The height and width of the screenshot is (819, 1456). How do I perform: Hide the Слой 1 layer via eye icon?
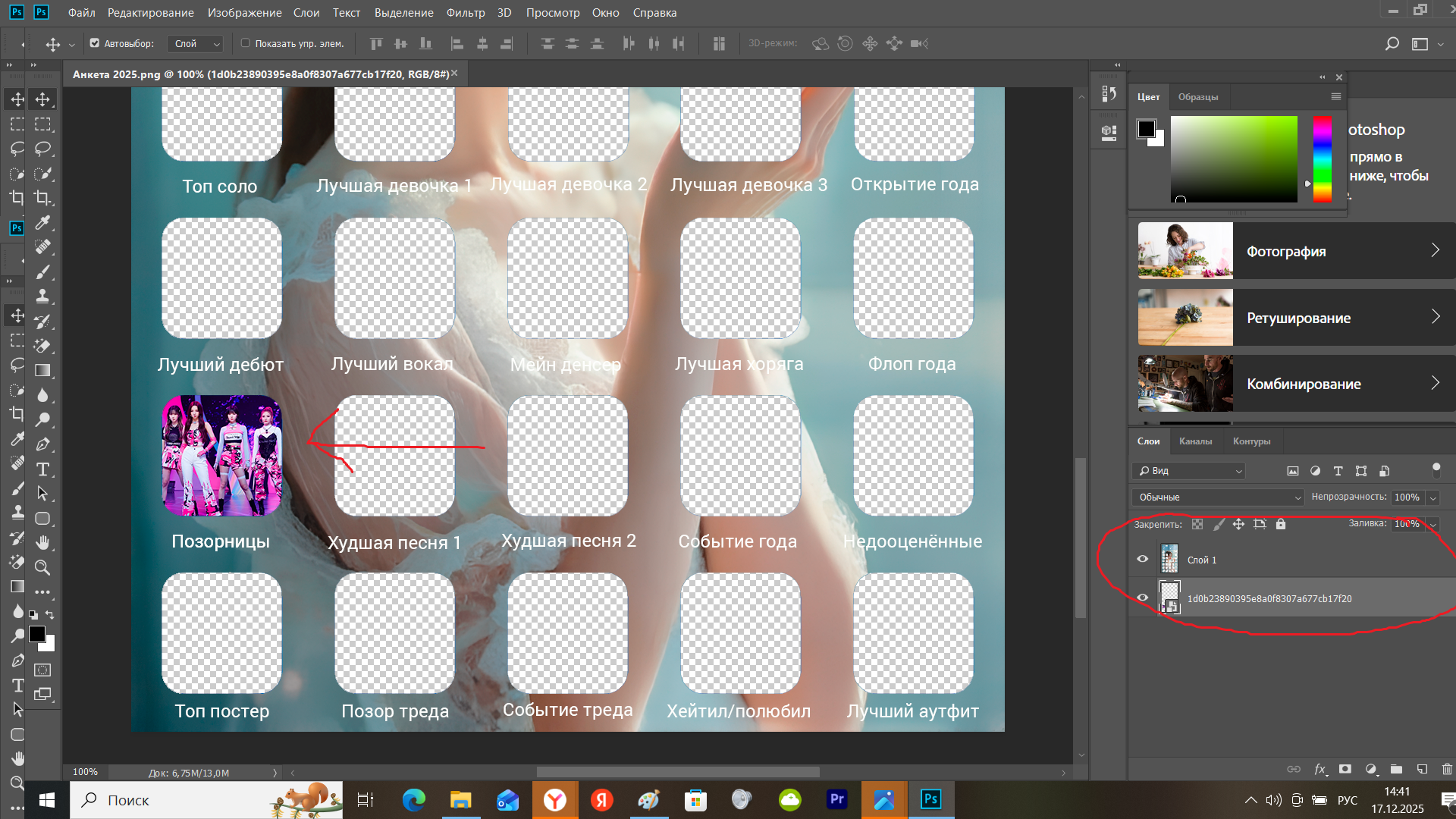[x=1142, y=559]
